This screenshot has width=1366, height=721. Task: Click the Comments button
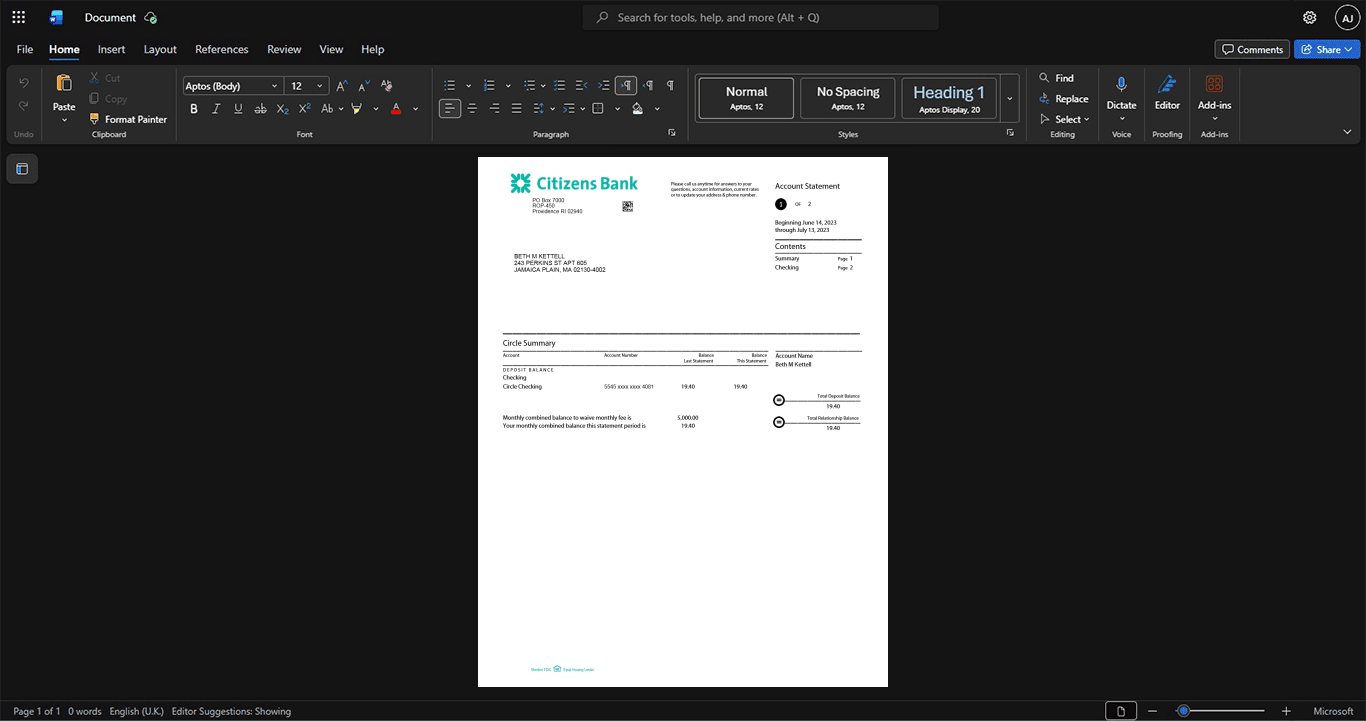coord(1252,49)
